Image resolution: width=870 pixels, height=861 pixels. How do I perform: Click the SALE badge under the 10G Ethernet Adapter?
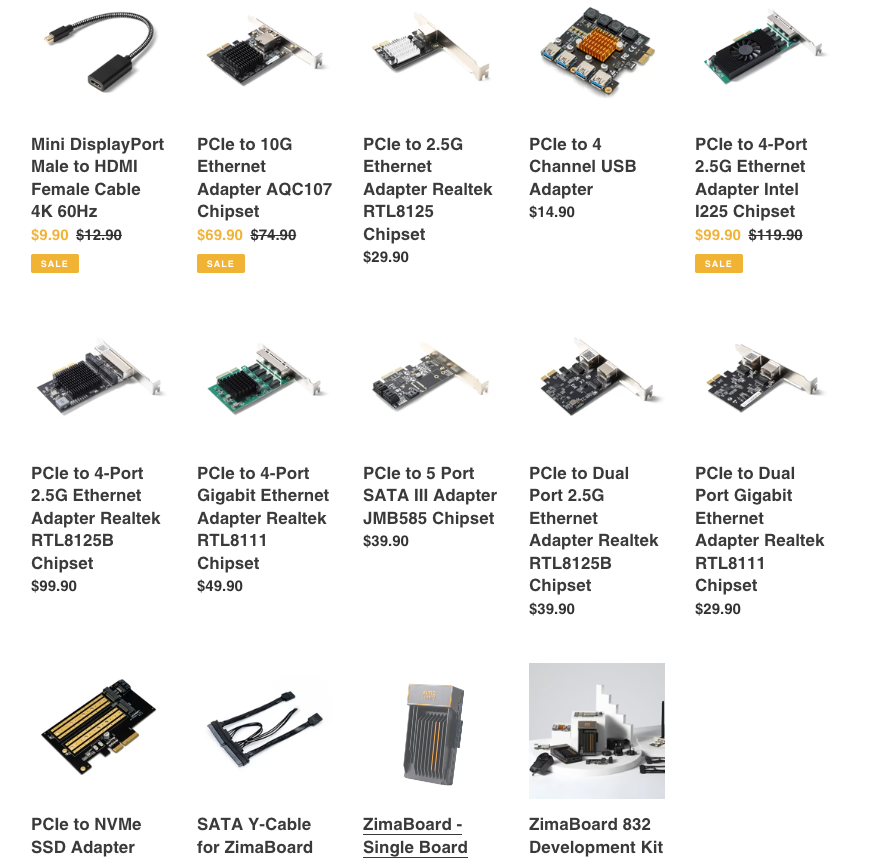pos(220,264)
